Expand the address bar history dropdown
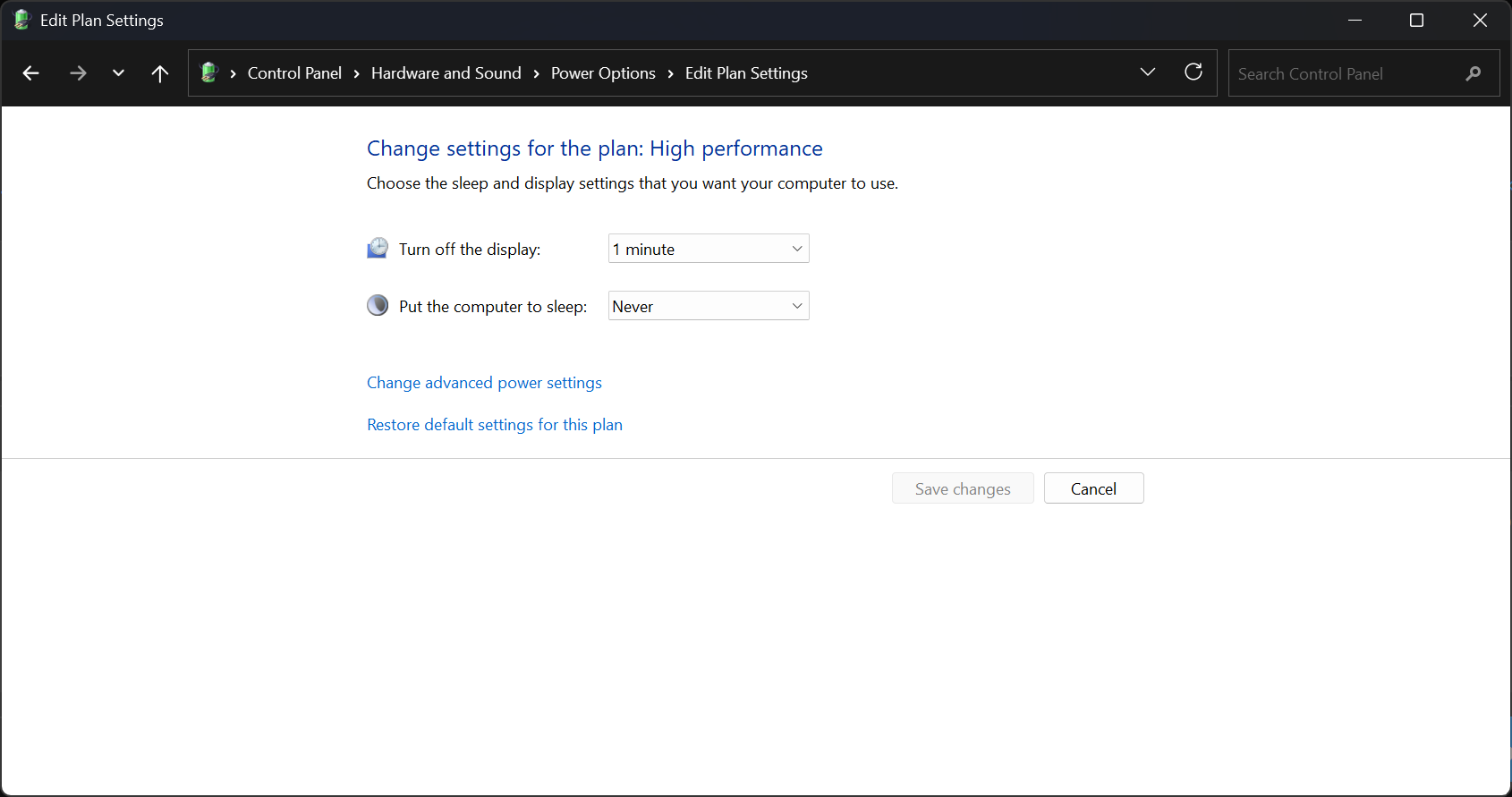 pos(1148,72)
